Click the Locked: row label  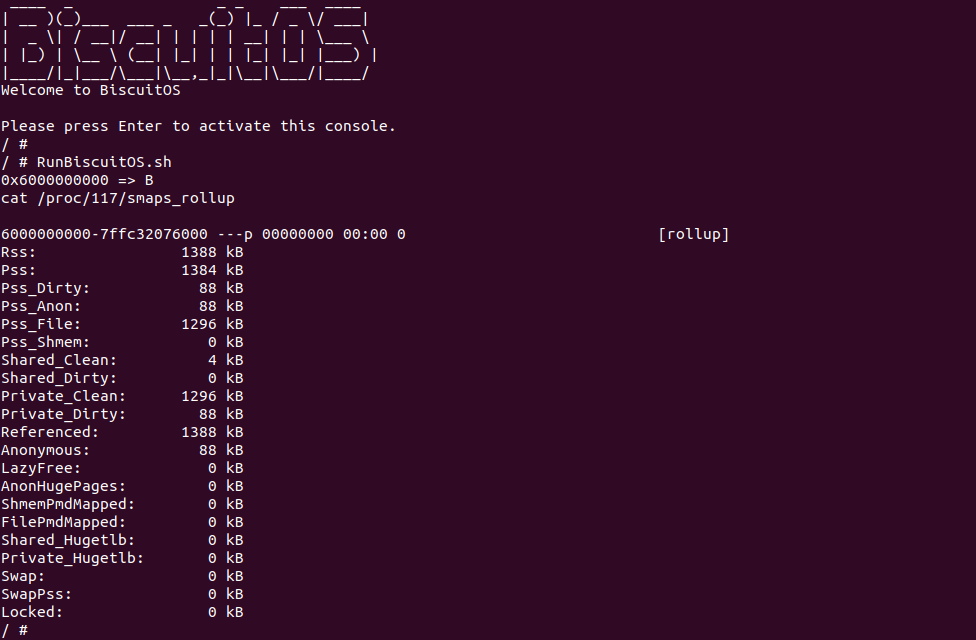click(x=32, y=612)
